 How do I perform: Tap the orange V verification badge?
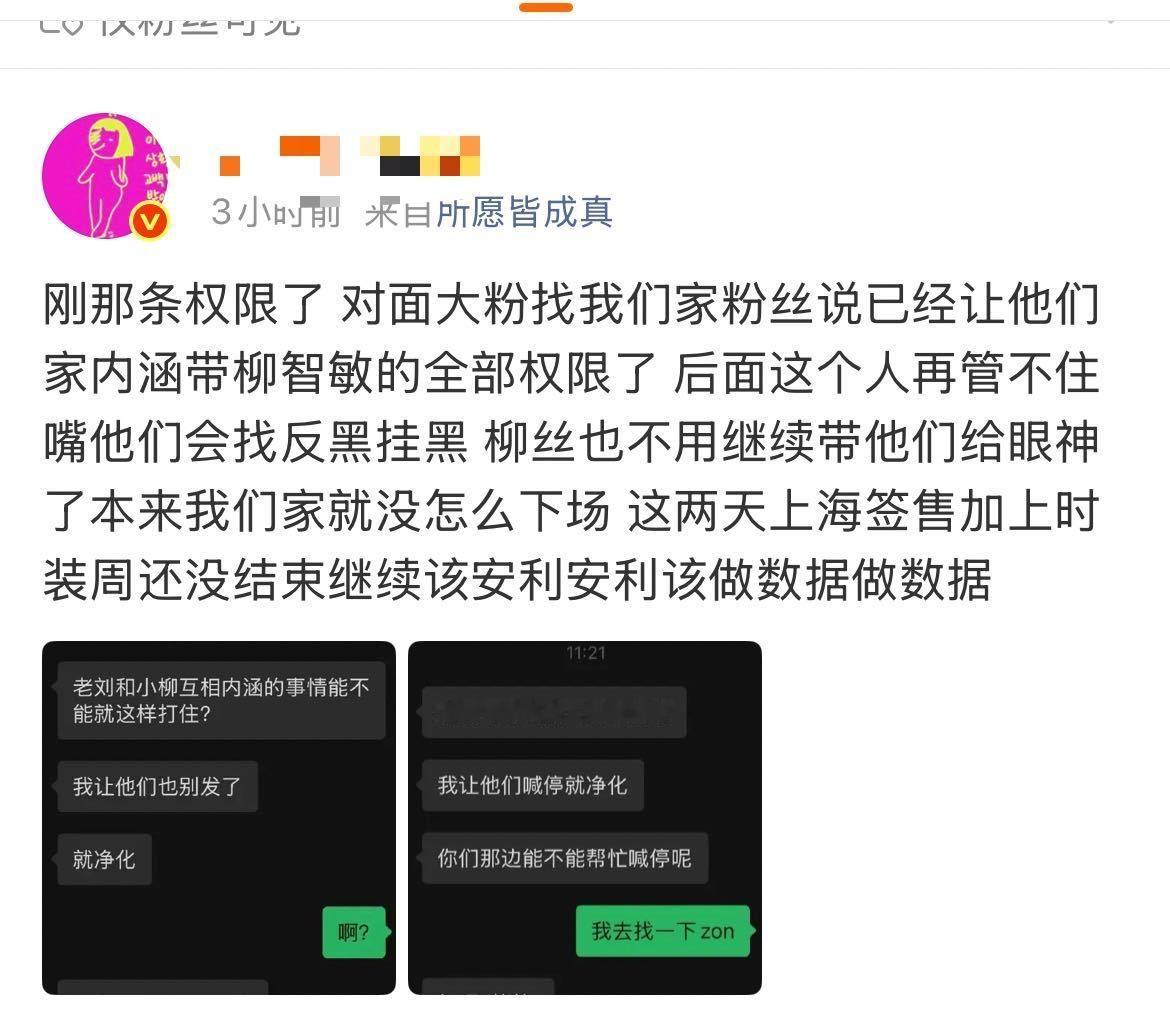click(x=150, y=222)
